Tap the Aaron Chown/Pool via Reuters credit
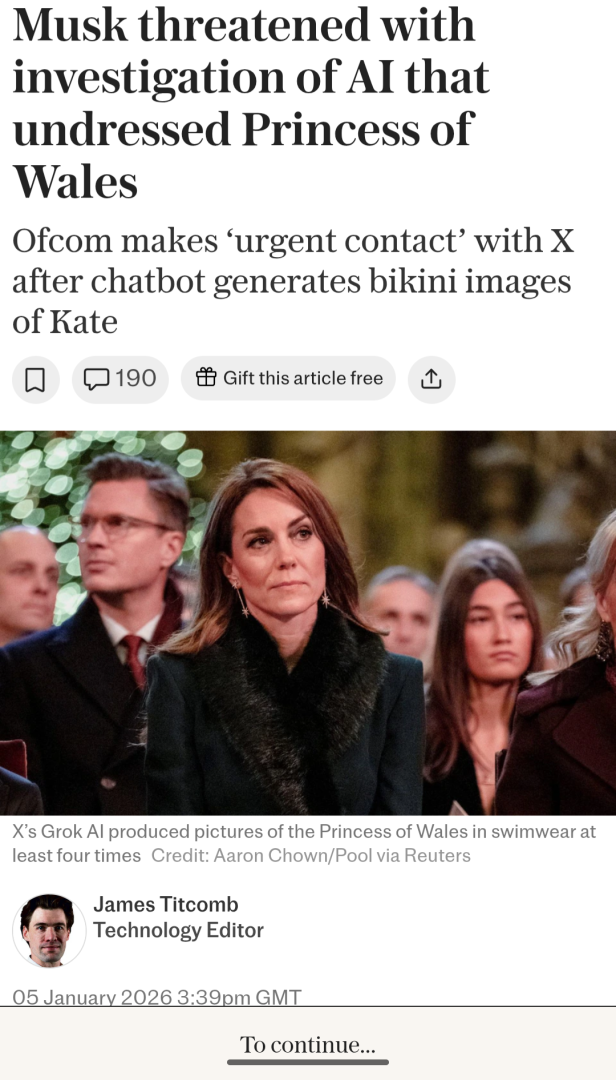This screenshot has width=616, height=1080. tap(311, 855)
